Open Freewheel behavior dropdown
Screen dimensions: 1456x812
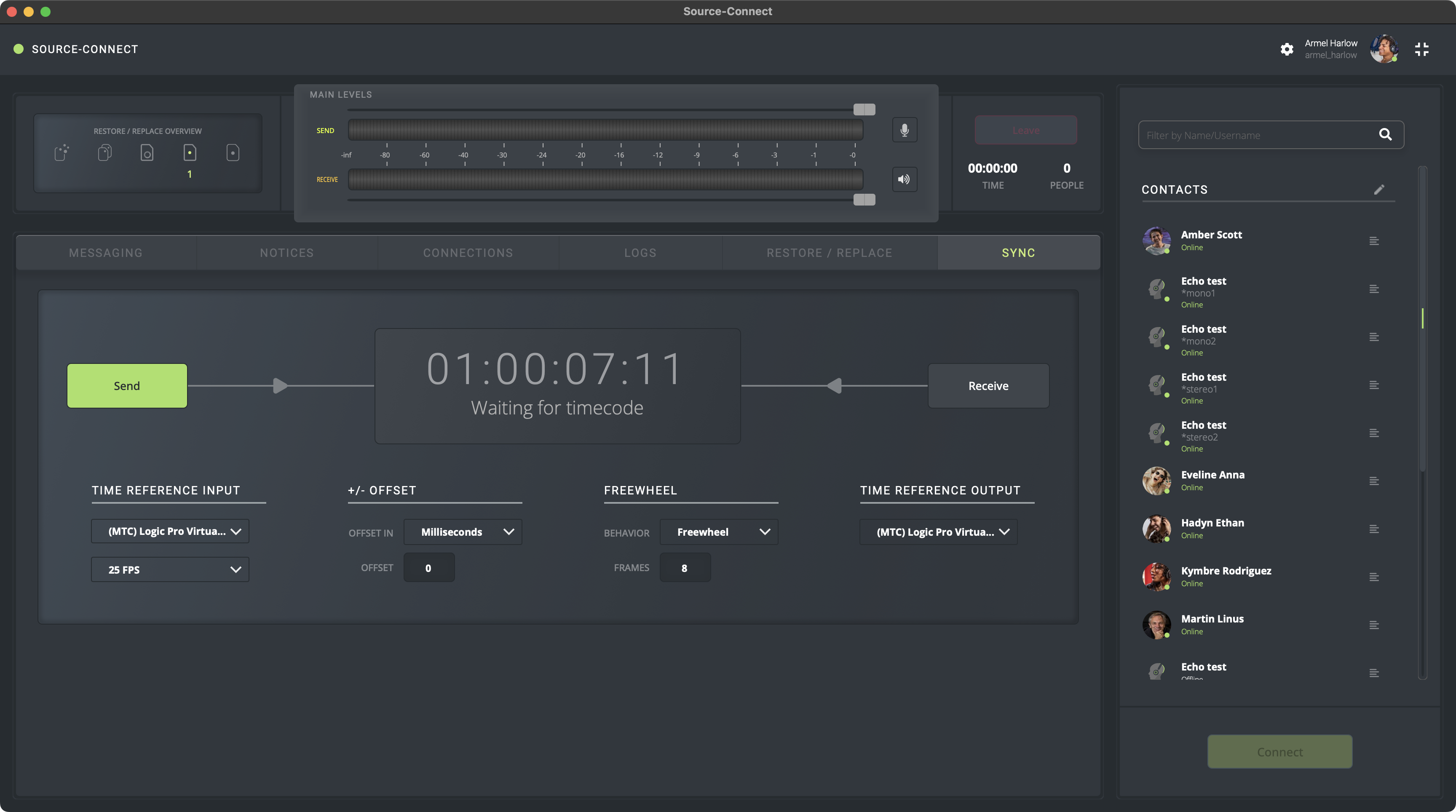(x=718, y=532)
